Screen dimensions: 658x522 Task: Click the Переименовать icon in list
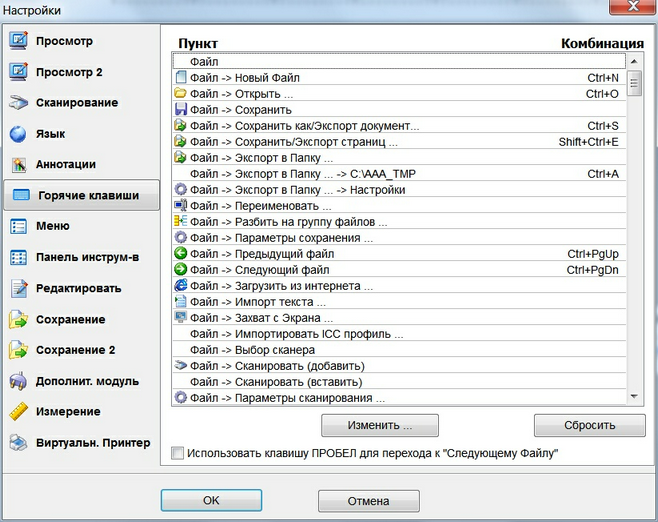pyautogui.click(x=180, y=206)
